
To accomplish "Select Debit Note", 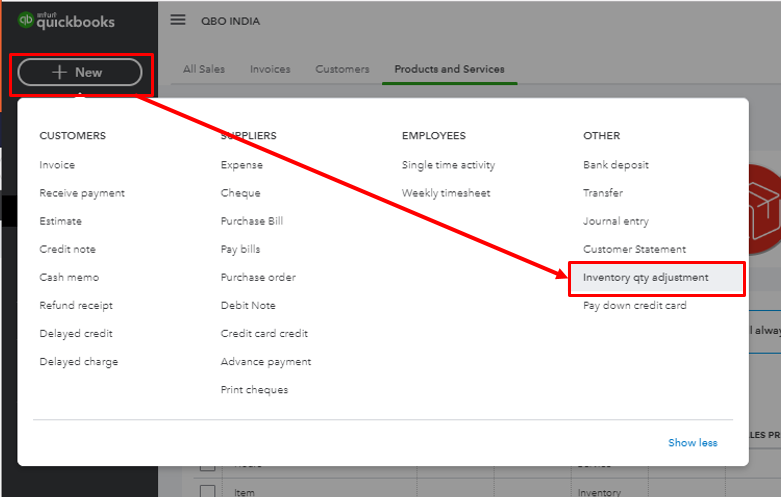I will tap(248, 305).
